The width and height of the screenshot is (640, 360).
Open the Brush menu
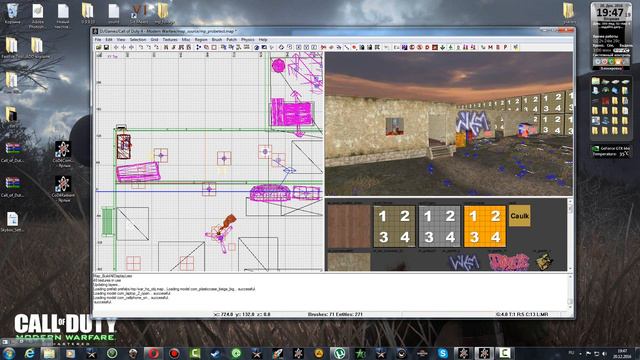(x=217, y=40)
